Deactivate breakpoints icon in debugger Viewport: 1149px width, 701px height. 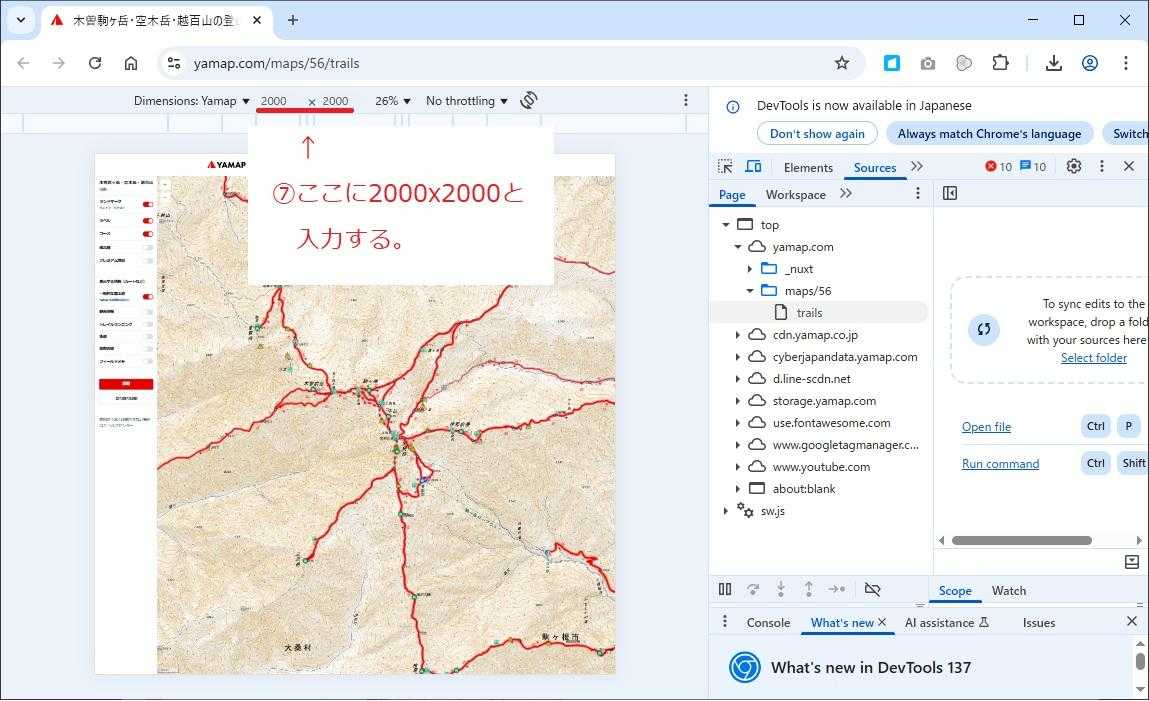pos(872,590)
